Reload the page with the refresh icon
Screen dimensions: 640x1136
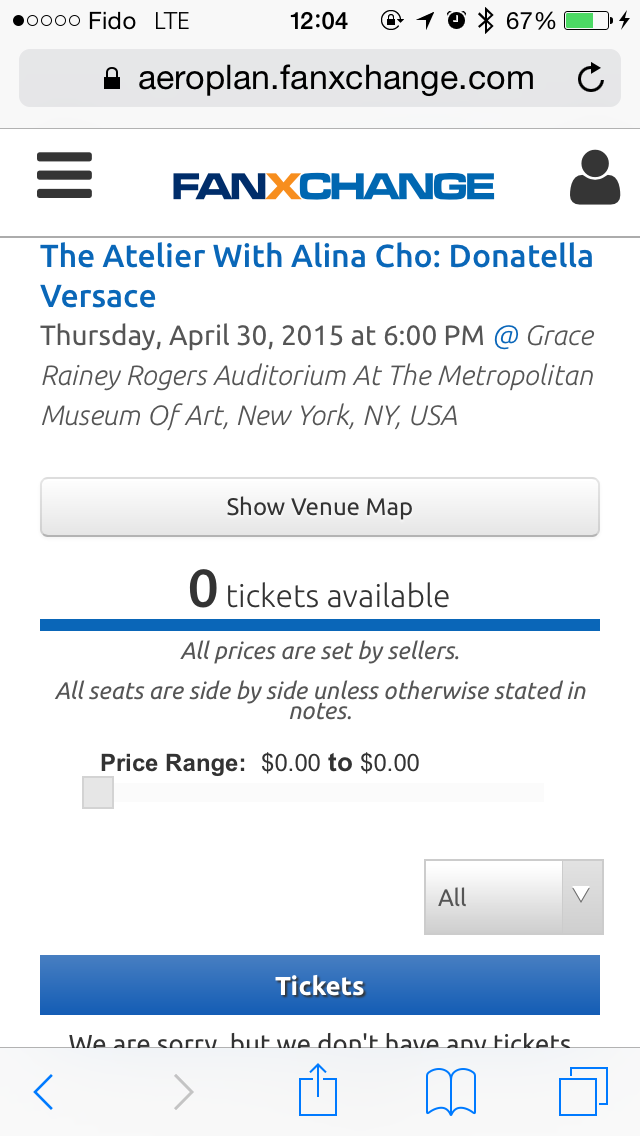click(x=591, y=78)
